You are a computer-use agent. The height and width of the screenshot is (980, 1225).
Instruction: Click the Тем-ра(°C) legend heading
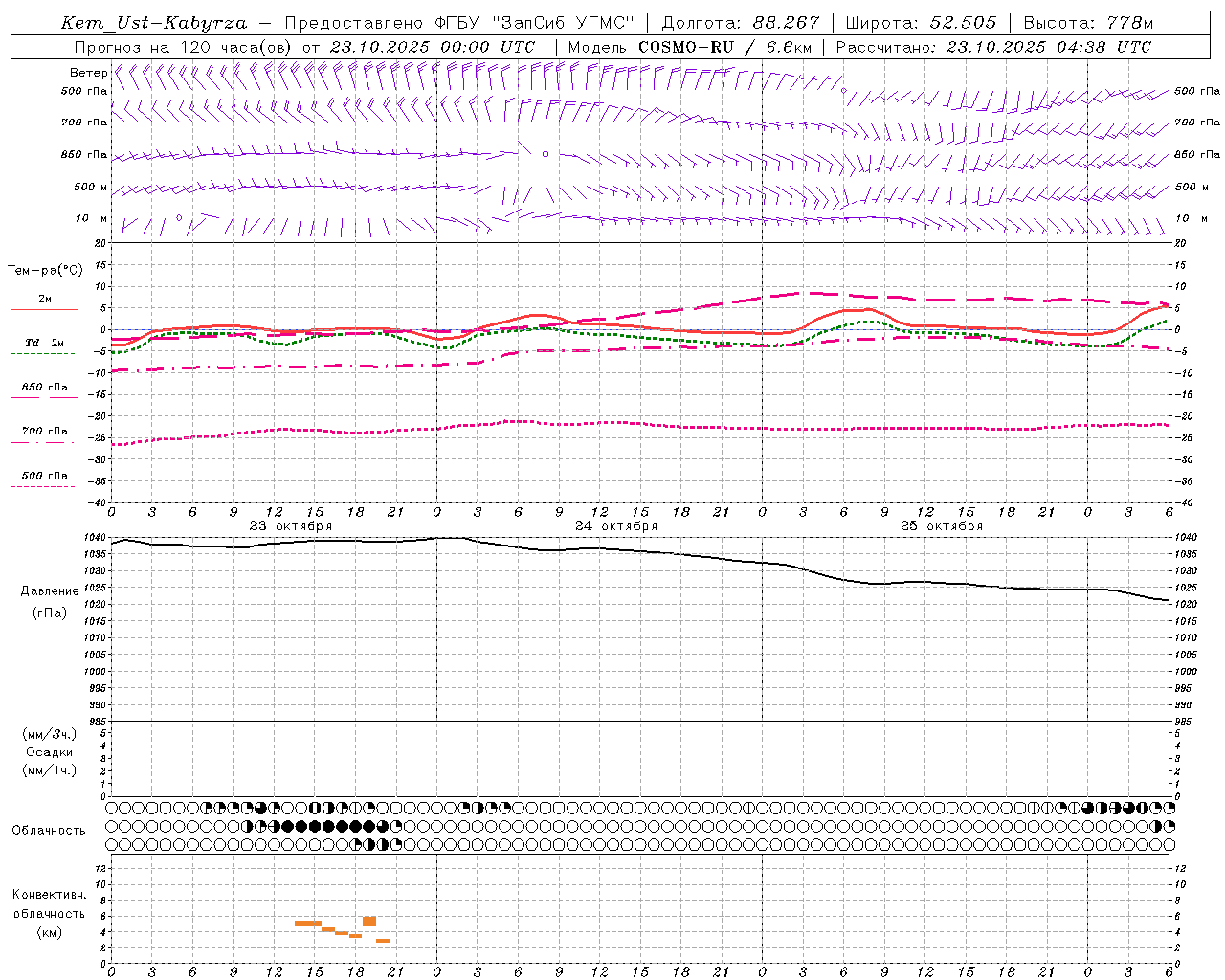pyautogui.click(x=45, y=271)
